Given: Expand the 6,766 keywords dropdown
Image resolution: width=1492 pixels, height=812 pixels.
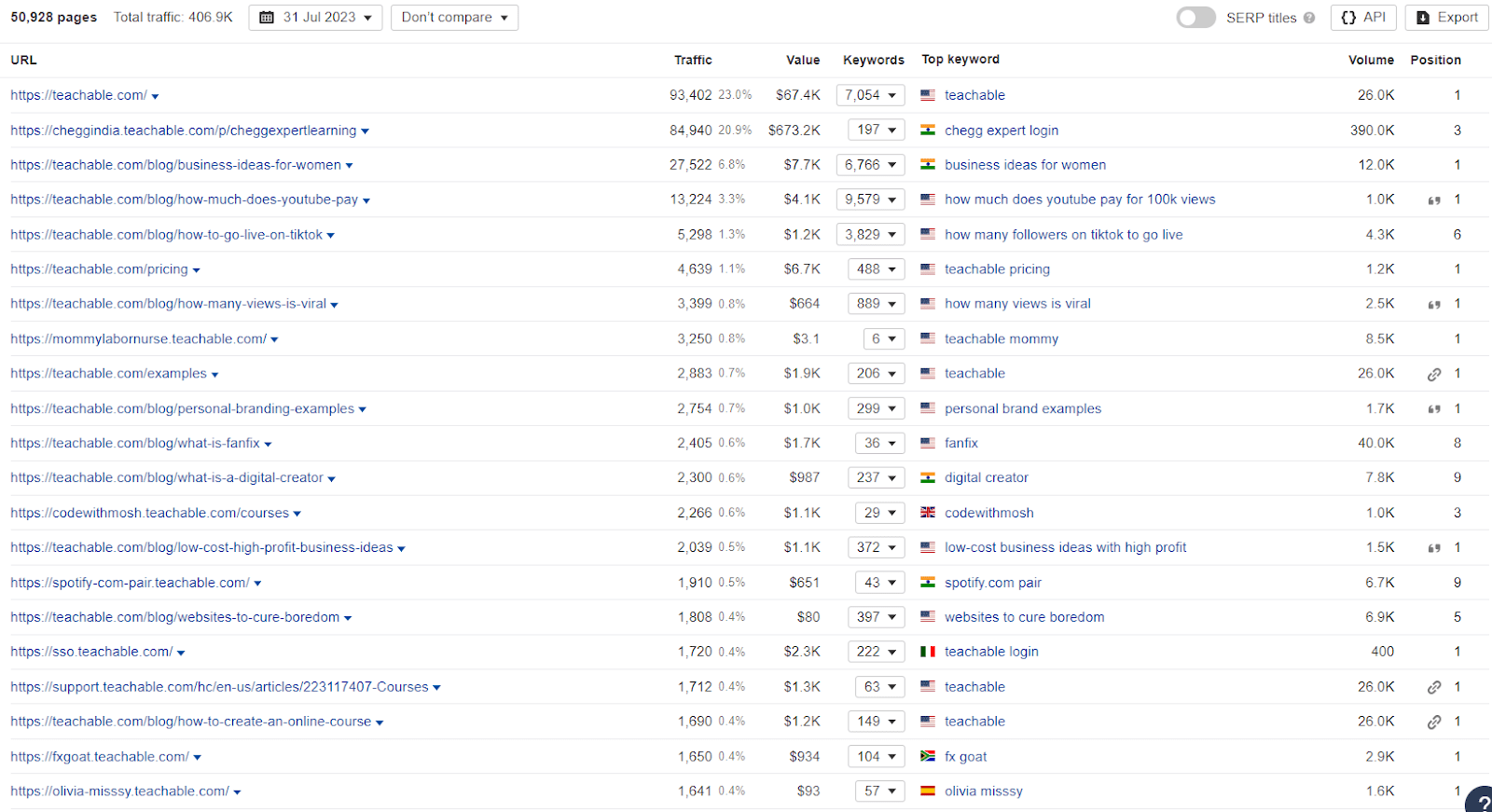Looking at the screenshot, I should click(871, 165).
